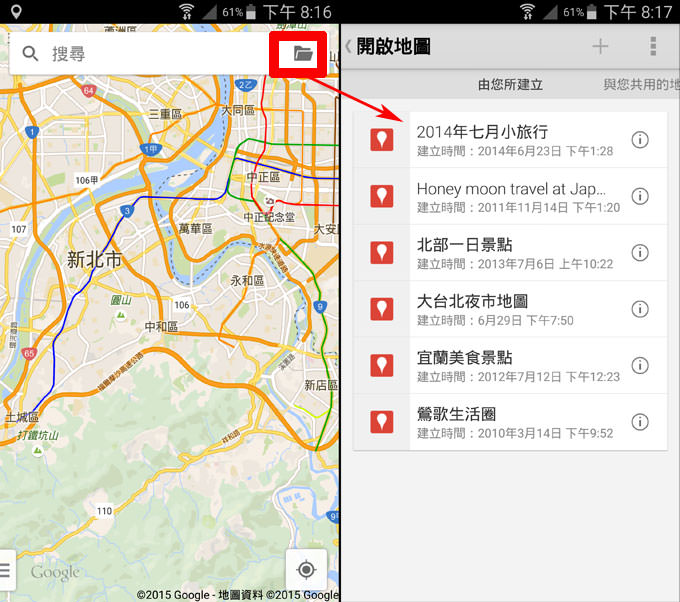Open map 鶯歌生活圈
This screenshot has height=602, width=680.
coord(510,422)
